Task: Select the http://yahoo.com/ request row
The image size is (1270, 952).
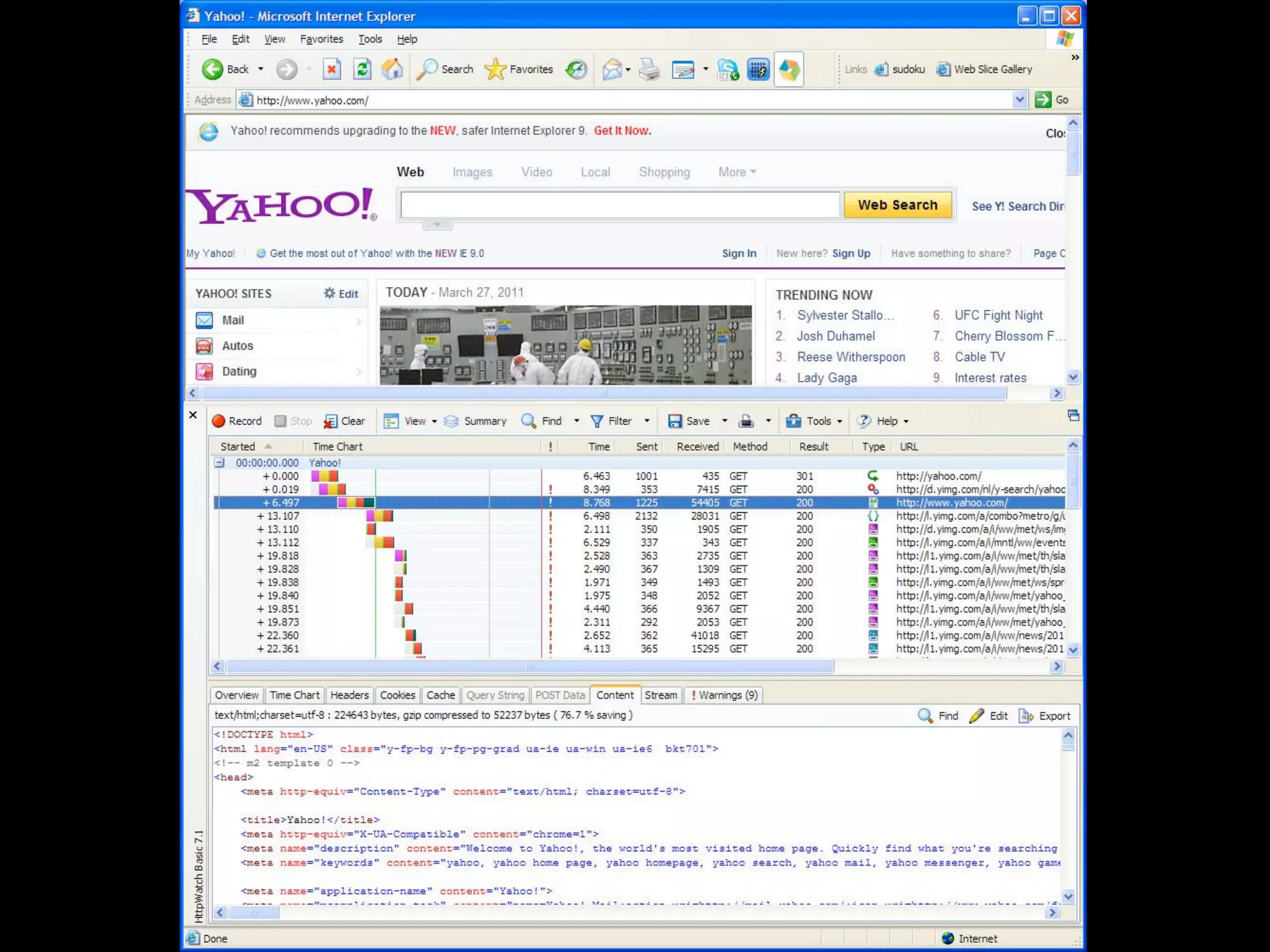Action: [x=639, y=476]
